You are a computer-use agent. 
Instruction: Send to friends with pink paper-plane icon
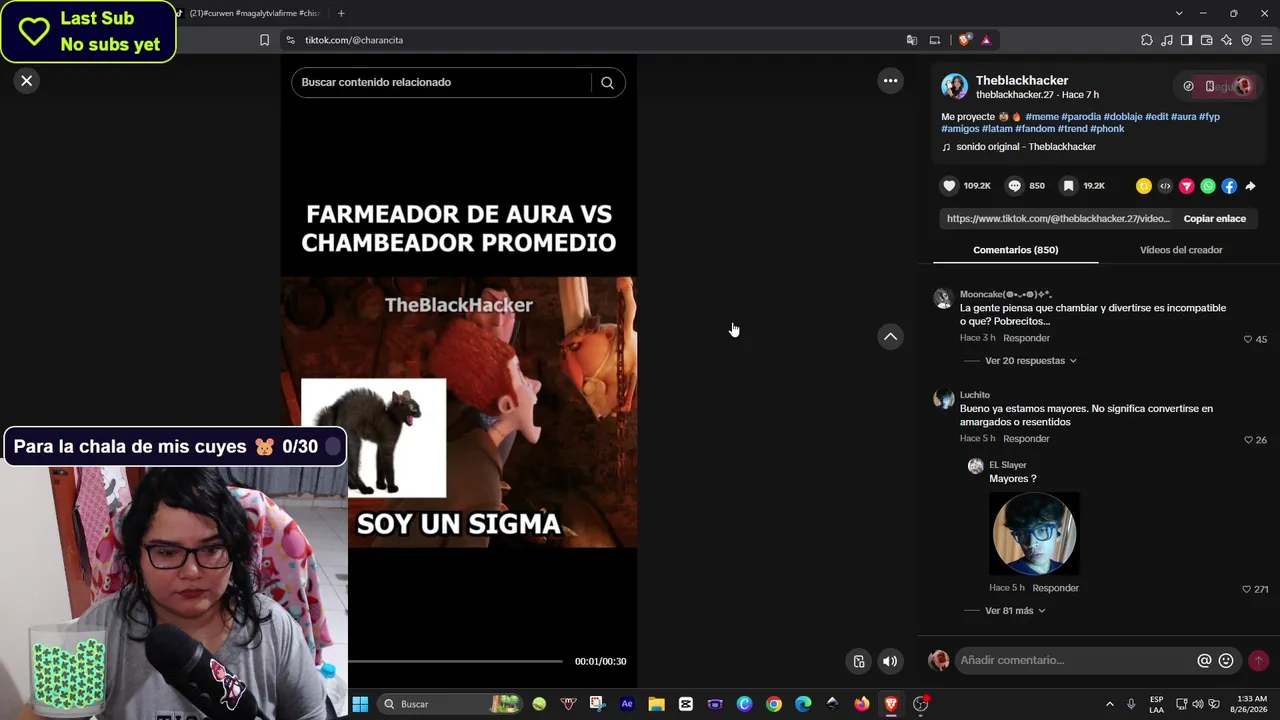click(1187, 186)
